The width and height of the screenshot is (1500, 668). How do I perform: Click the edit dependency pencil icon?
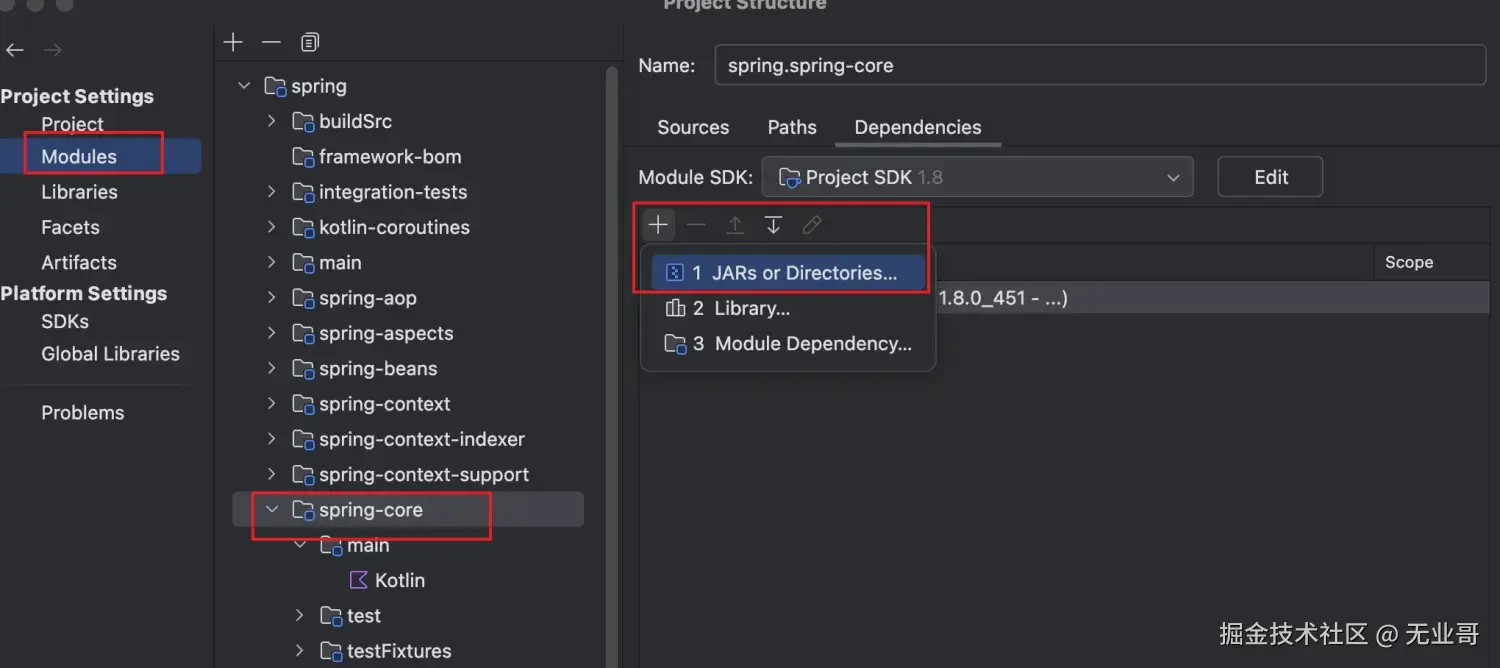pos(812,225)
